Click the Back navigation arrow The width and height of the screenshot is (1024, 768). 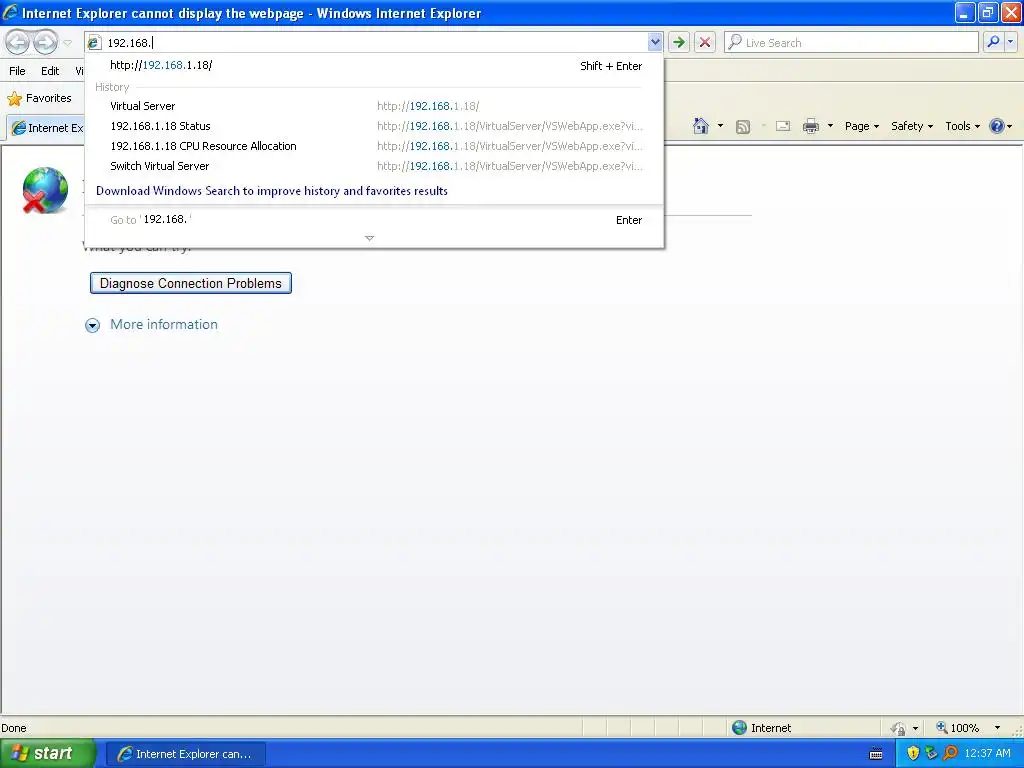(18, 42)
